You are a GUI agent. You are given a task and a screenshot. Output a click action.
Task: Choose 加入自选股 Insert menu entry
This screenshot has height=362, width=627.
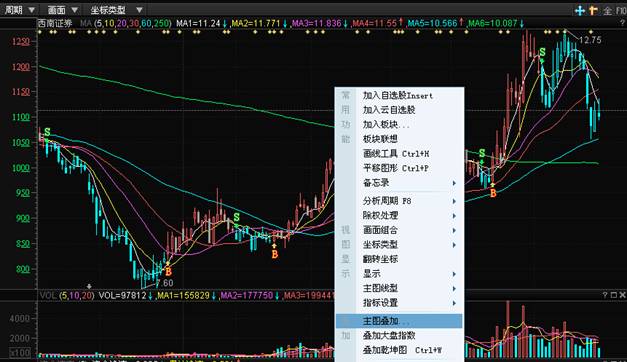pos(400,96)
